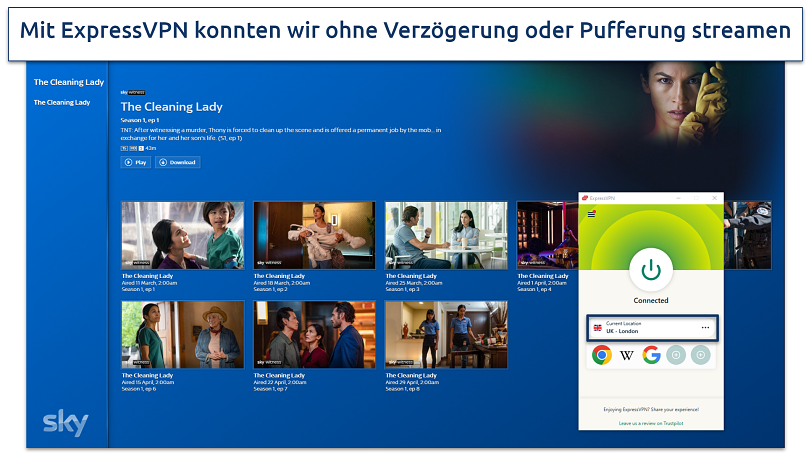
Task: Open location options via three dots
Action: pos(705,328)
